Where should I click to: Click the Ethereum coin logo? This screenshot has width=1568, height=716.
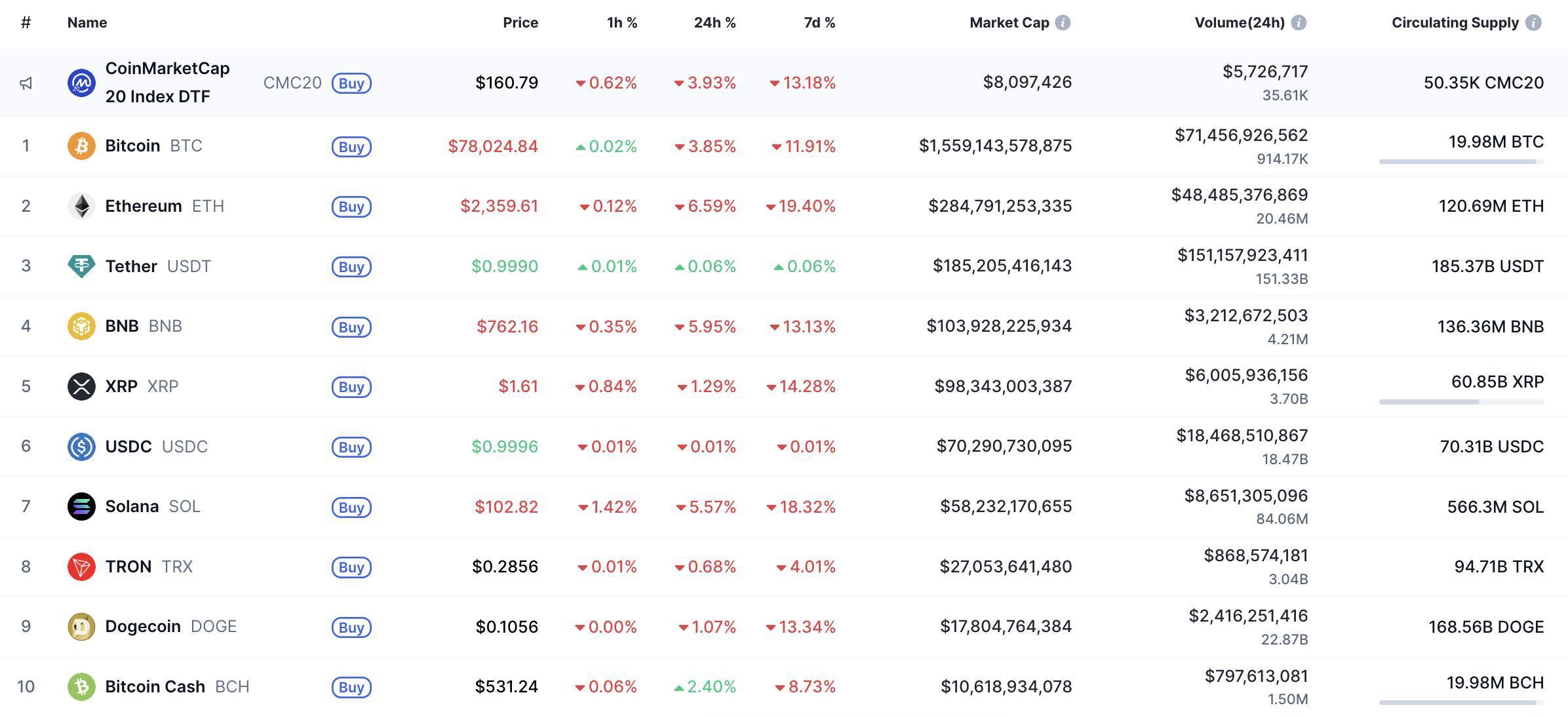point(81,206)
